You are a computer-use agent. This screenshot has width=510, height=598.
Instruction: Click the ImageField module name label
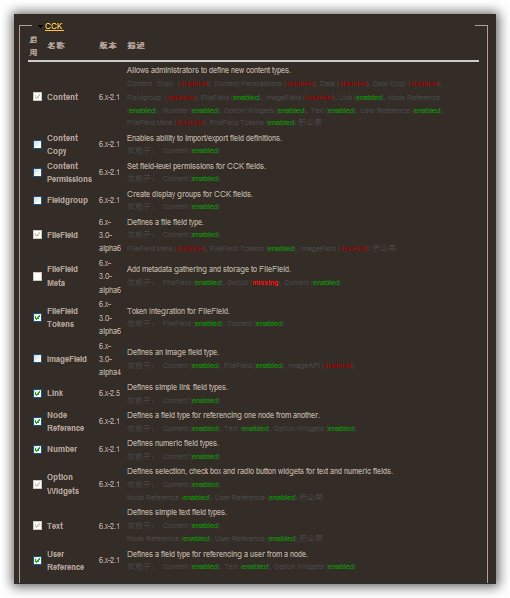(x=67, y=359)
